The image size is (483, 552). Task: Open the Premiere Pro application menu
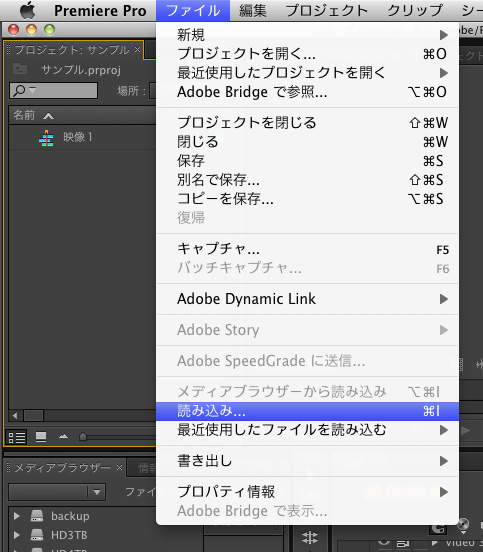100,11
